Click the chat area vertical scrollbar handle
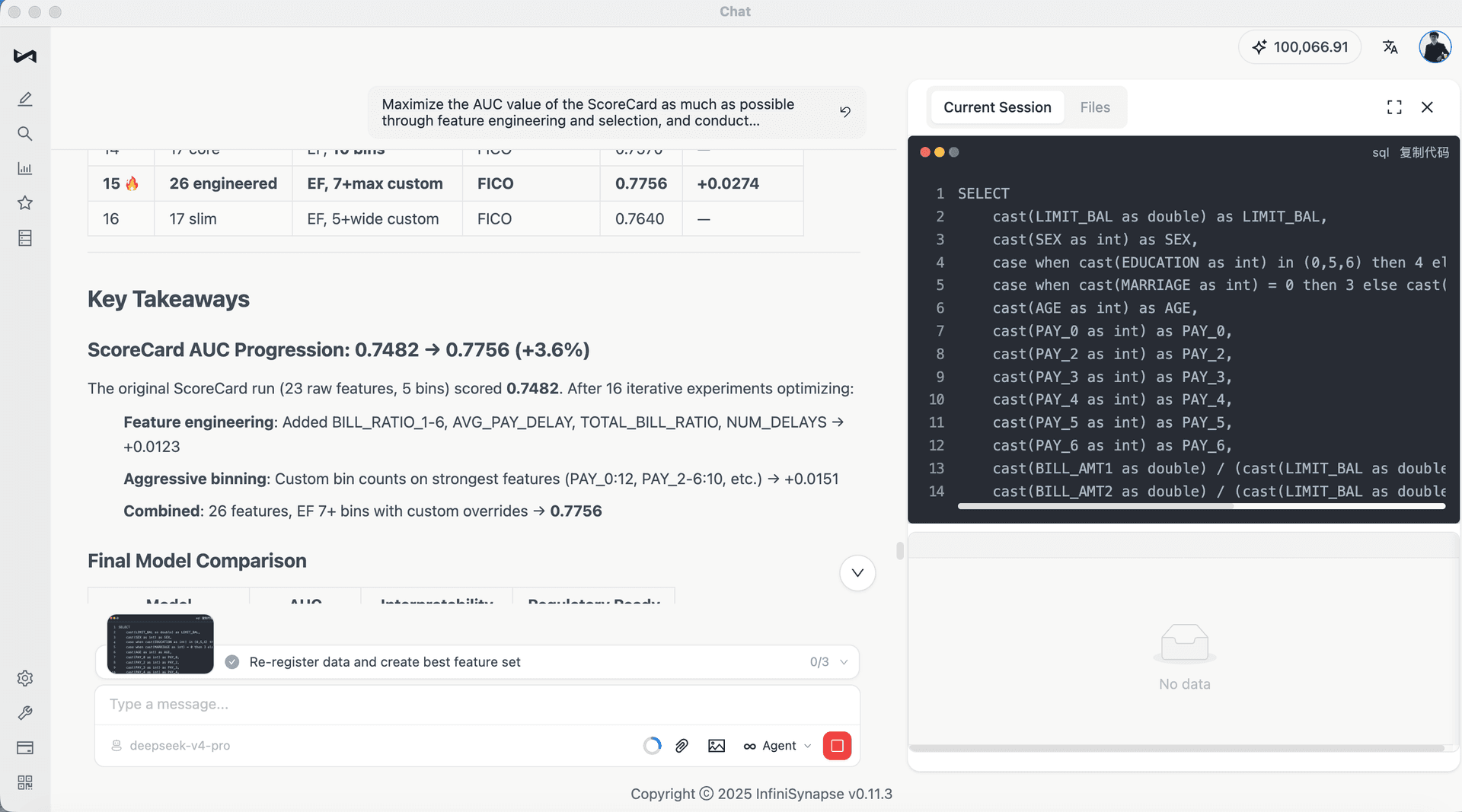1462x812 pixels. tap(900, 550)
